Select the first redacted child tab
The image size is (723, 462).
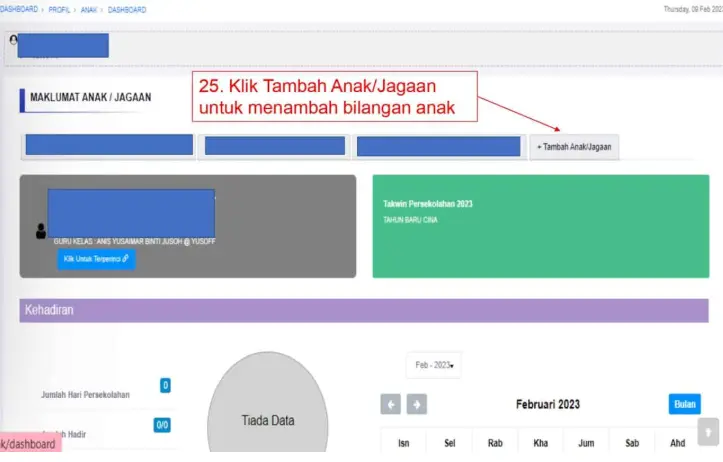point(109,146)
